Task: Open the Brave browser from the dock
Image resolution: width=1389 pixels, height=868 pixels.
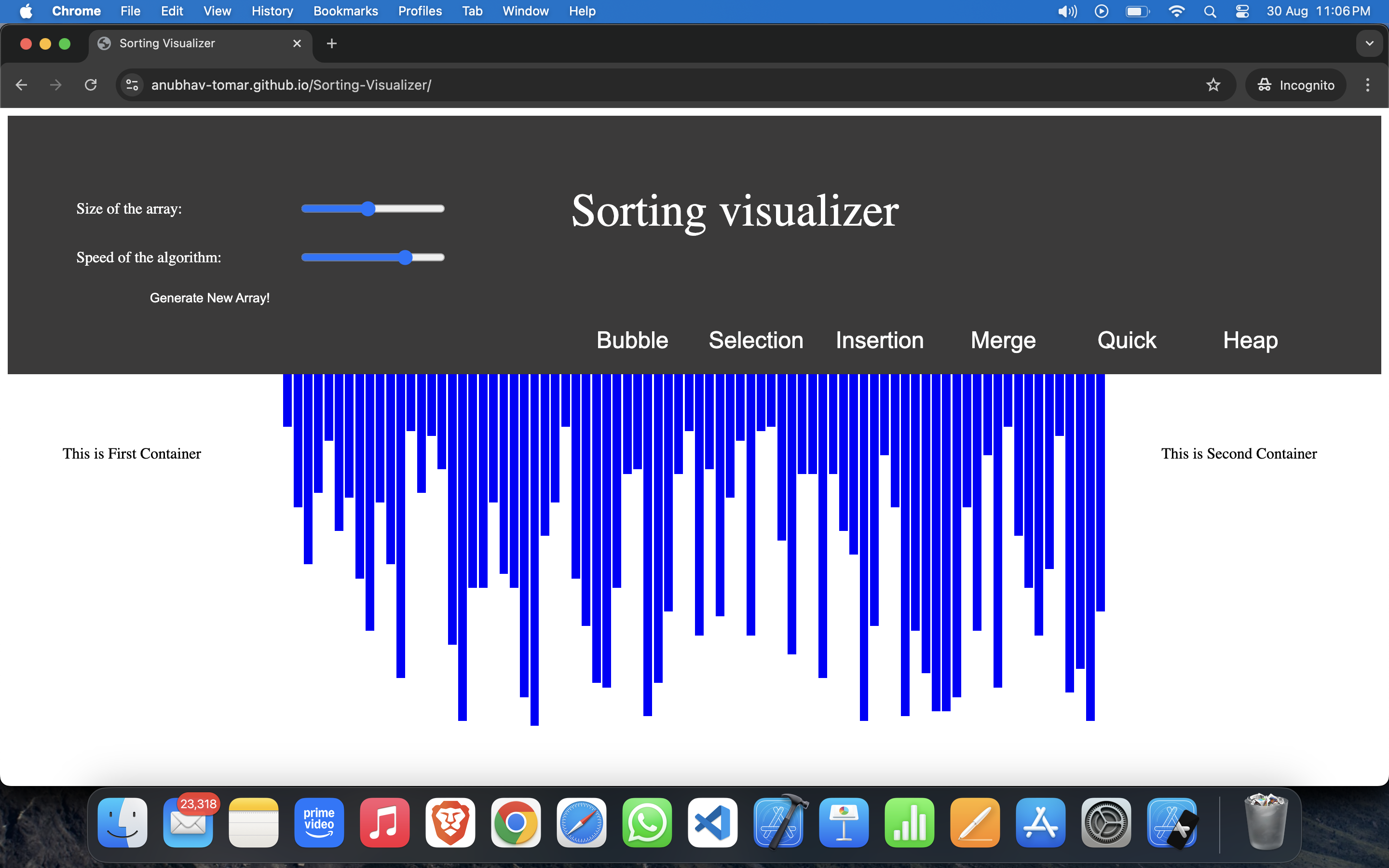Action: 450,823
